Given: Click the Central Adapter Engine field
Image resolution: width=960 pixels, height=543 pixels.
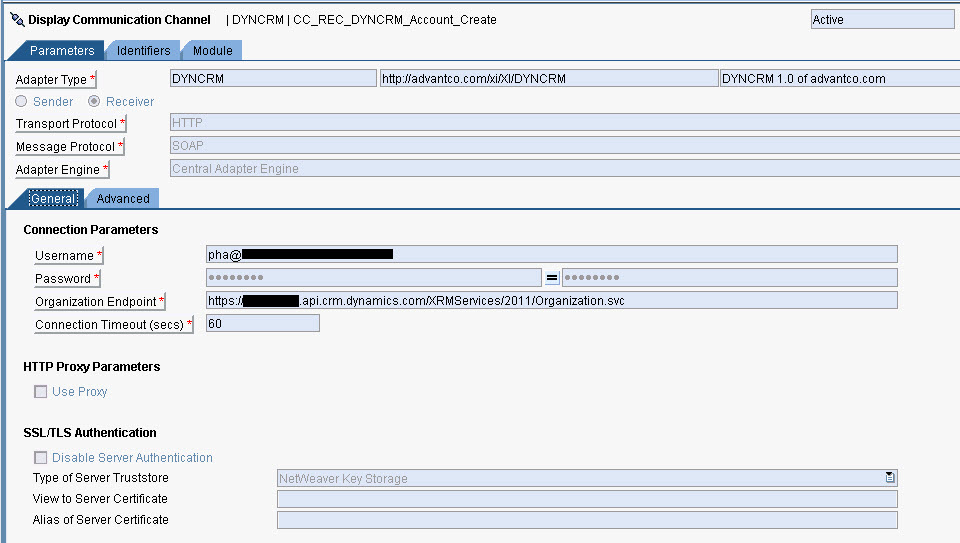Looking at the screenshot, I should coord(565,168).
